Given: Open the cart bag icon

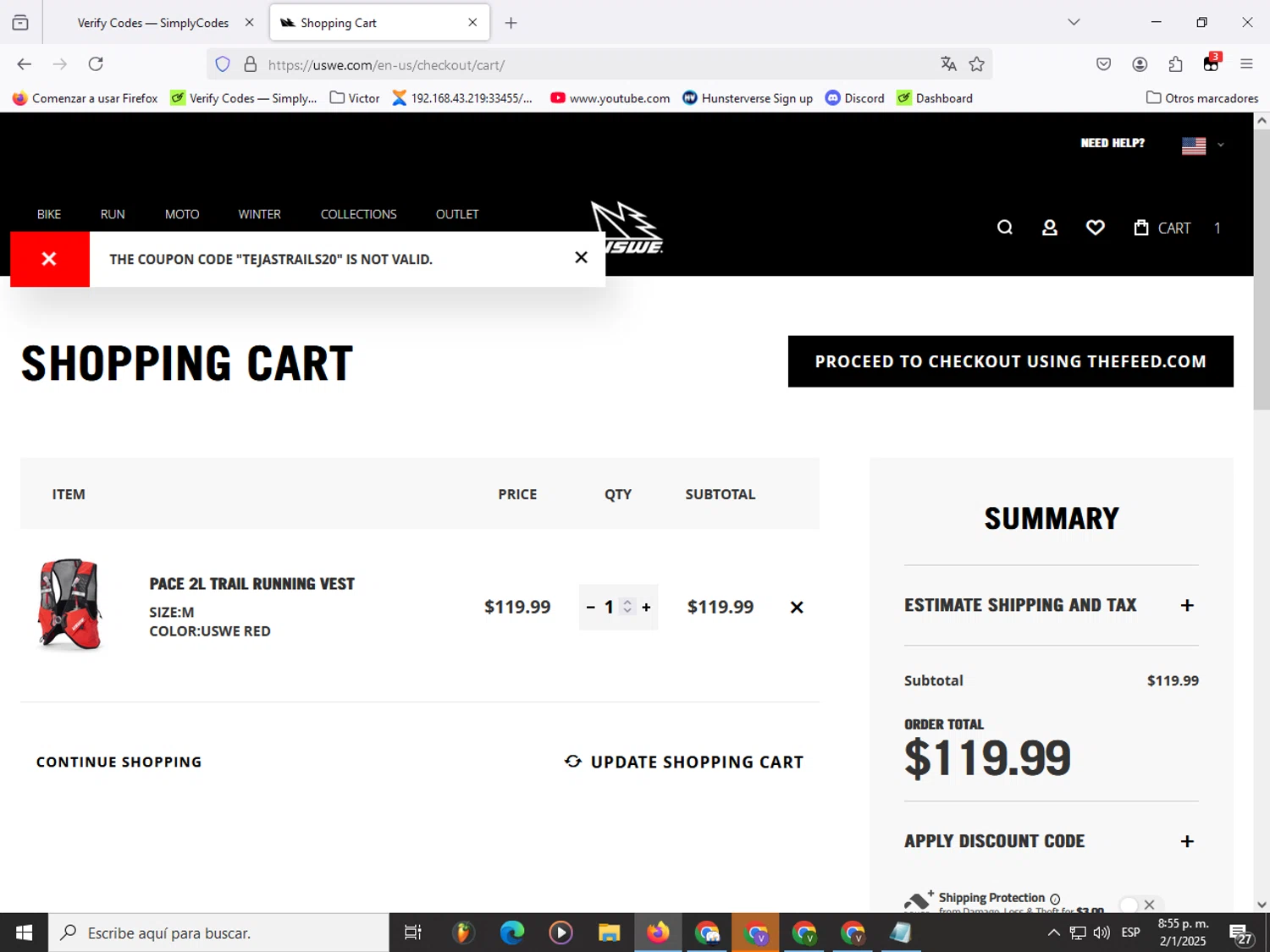Looking at the screenshot, I should [1141, 228].
